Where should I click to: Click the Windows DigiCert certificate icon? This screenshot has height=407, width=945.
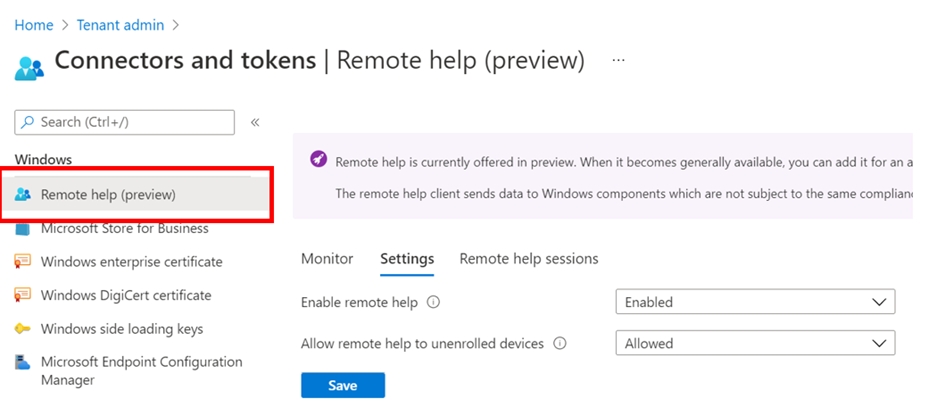click(23, 296)
